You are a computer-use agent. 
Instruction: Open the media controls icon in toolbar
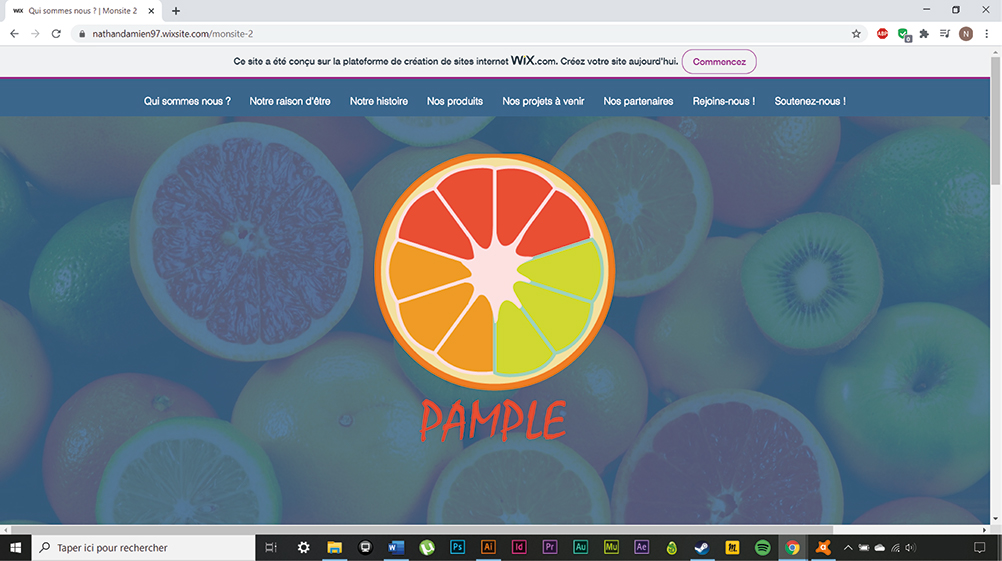(x=945, y=33)
